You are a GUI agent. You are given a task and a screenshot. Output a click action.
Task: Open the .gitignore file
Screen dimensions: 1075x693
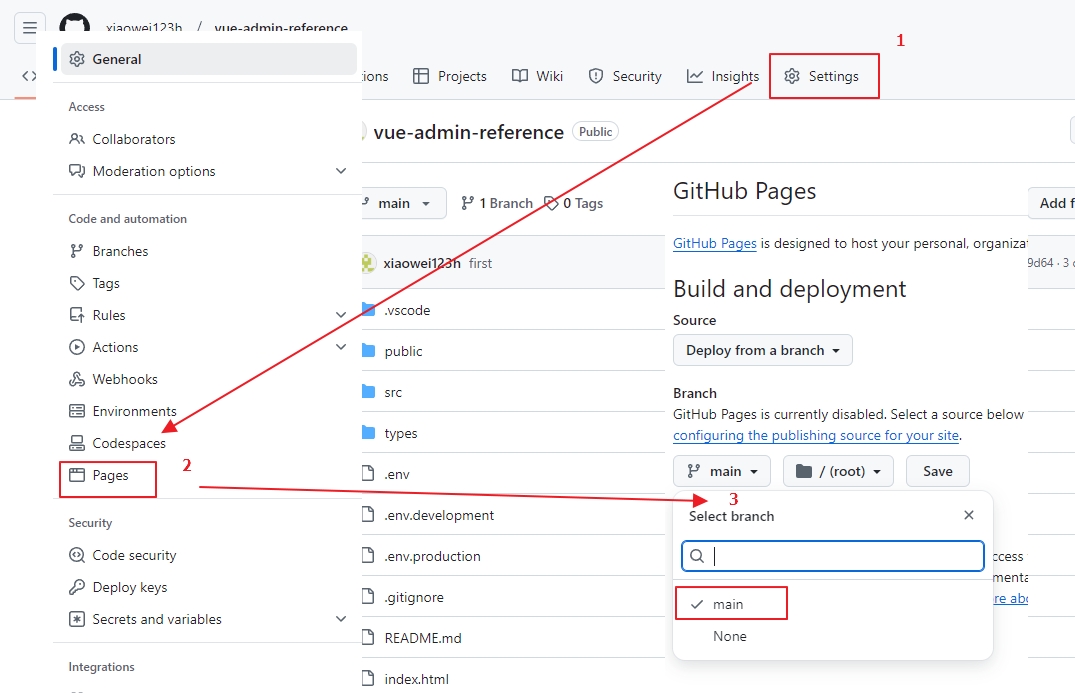tap(414, 597)
